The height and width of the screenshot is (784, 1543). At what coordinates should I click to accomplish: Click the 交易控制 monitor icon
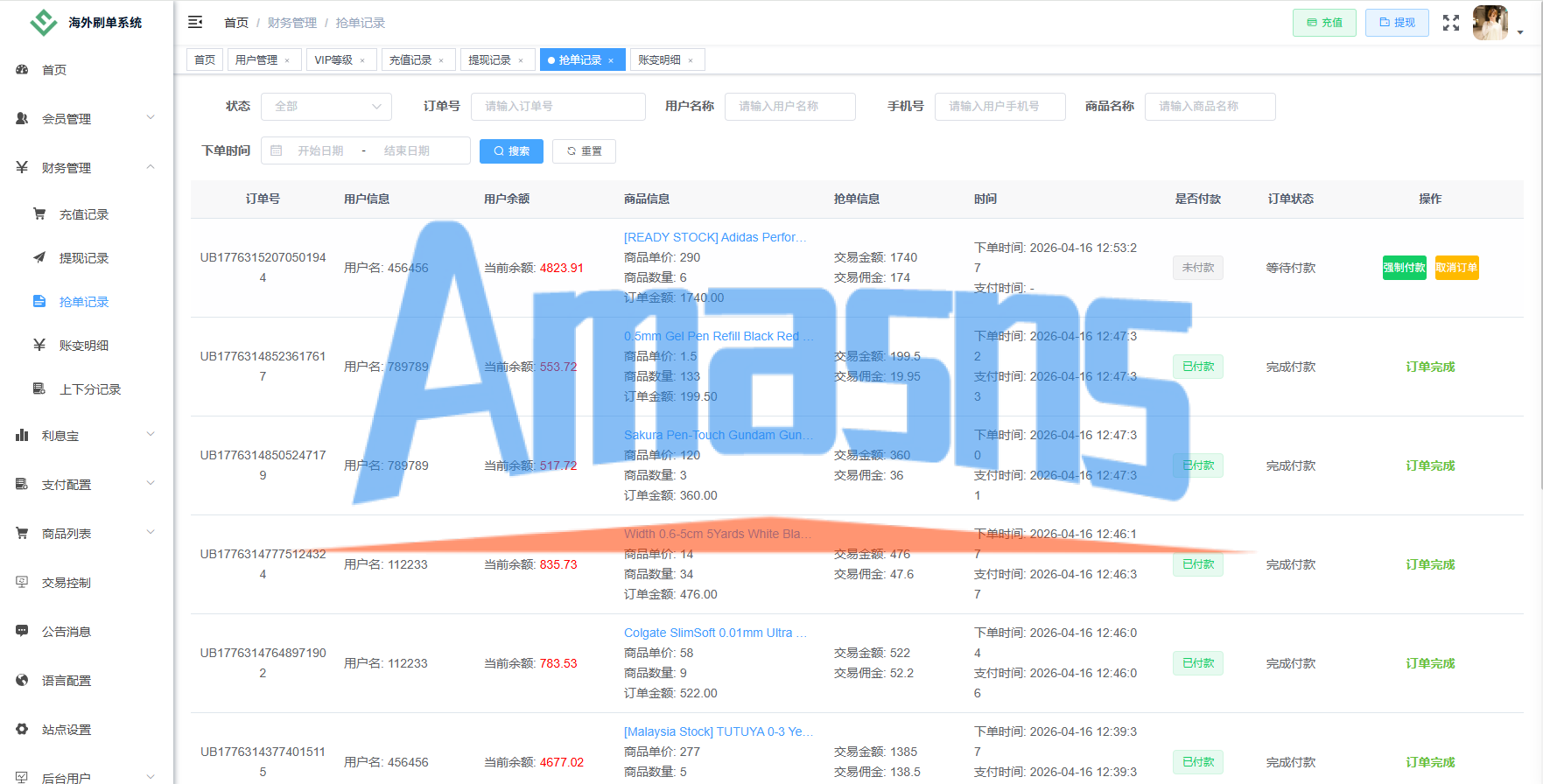tap(23, 582)
